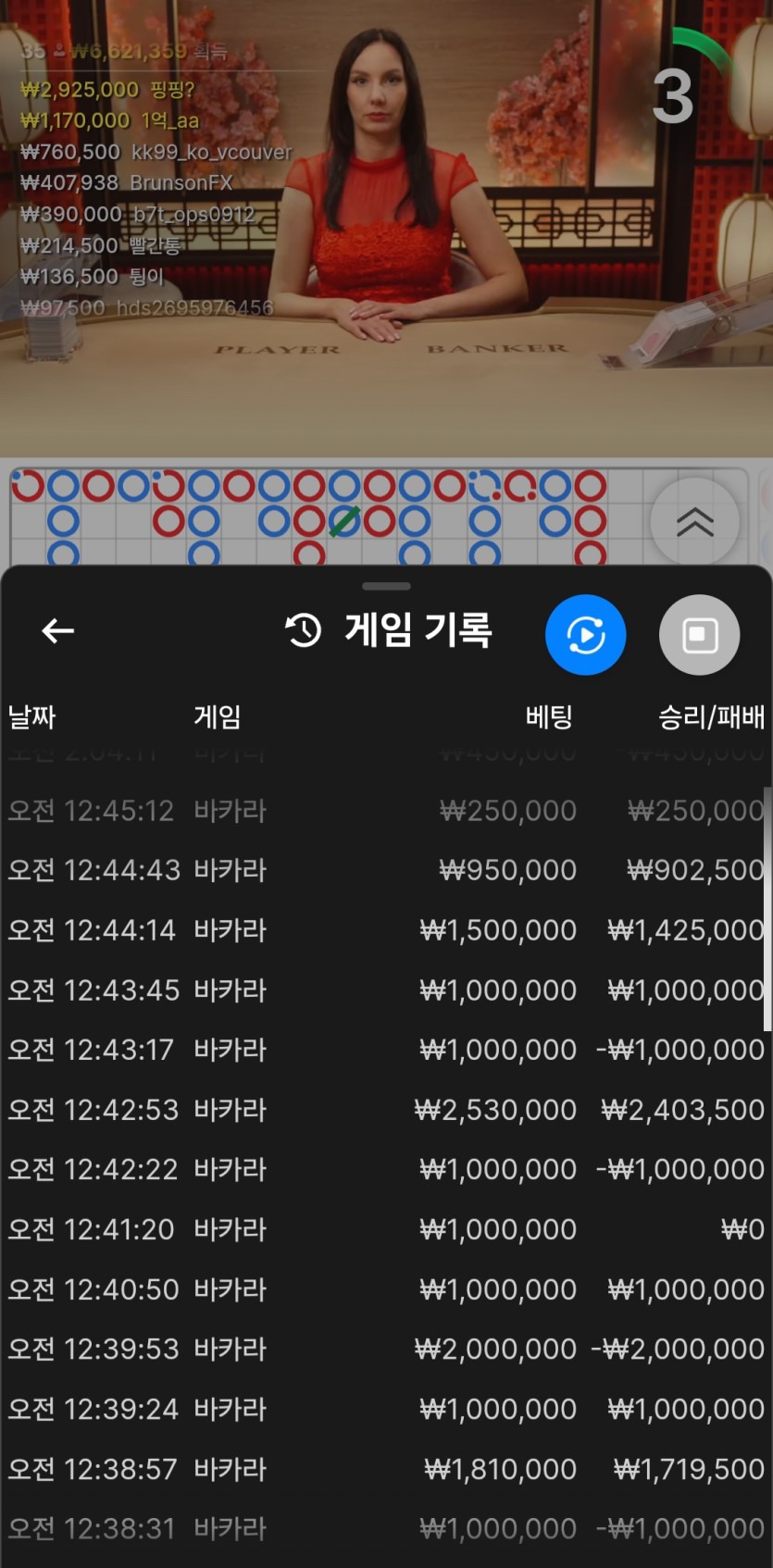Viewport: 773px width, 1568px height.
Task: Tap the green slashed circle in roadmap
Action: click(x=344, y=521)
